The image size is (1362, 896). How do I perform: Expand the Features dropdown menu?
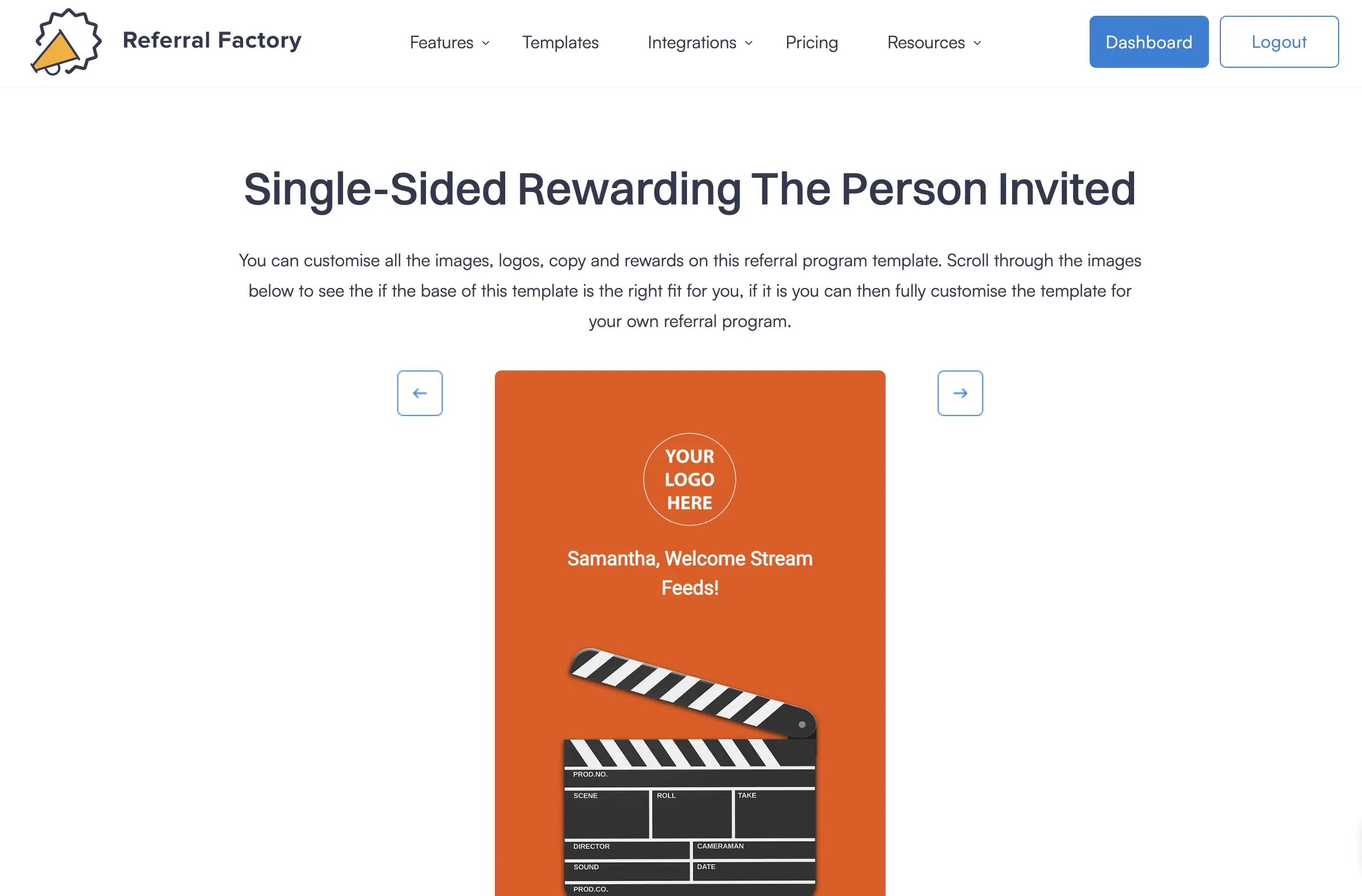tap(448, 42)
